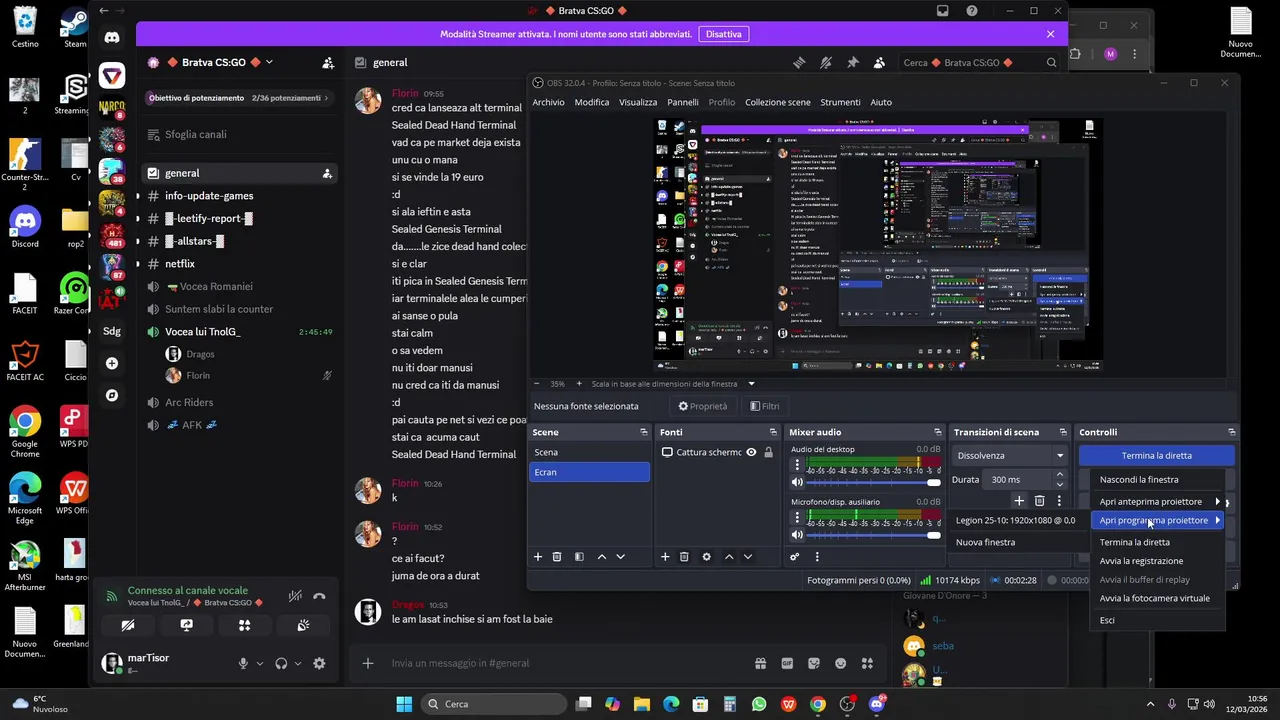Open the Proprietà button in OBS

[x=703, y=406]
